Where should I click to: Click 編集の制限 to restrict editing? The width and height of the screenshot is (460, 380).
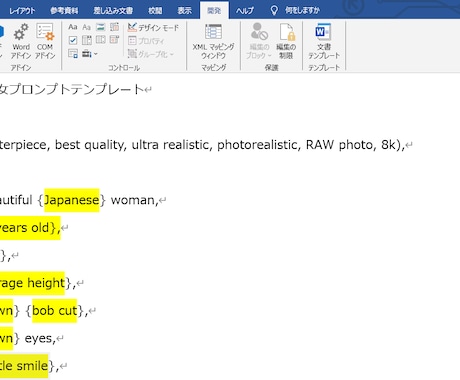pos(286,41)
